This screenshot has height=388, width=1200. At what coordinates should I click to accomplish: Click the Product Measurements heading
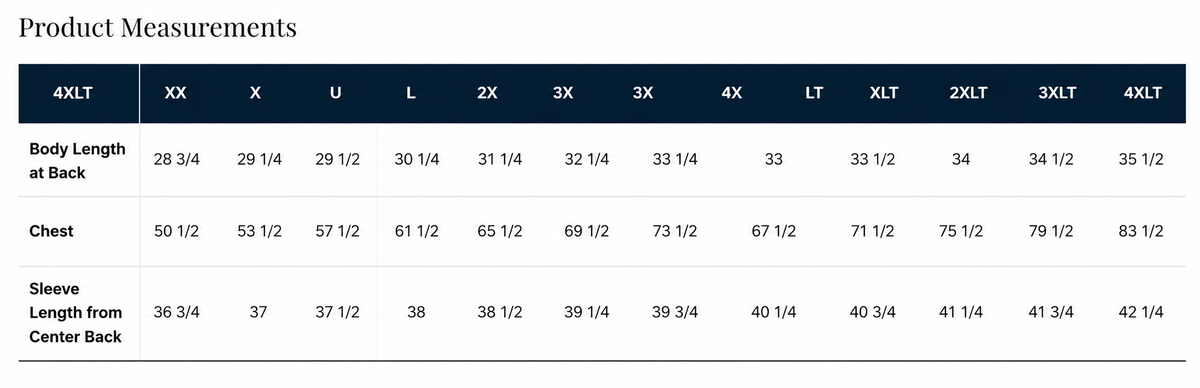[x=158, y=27]
